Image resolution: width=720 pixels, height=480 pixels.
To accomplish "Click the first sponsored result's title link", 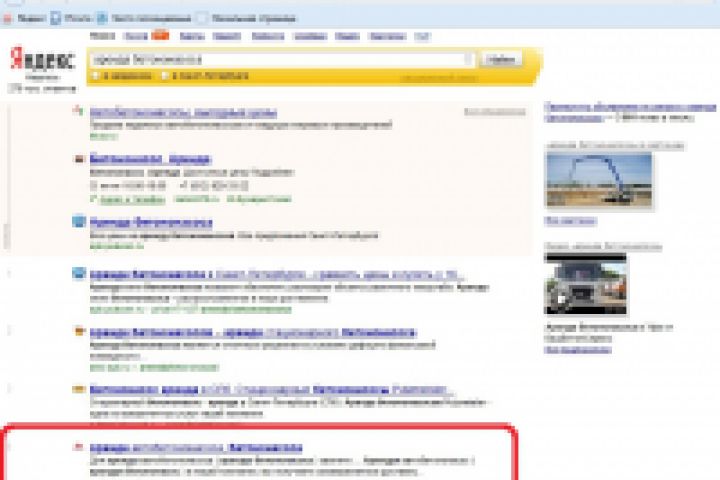I will pos(183,113).
